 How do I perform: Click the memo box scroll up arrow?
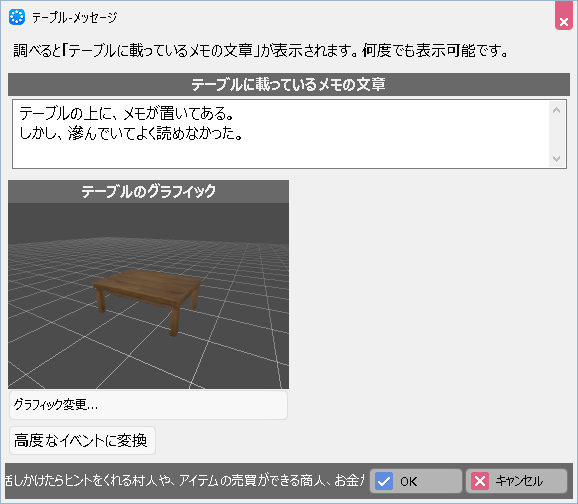[x=557, y=110]
